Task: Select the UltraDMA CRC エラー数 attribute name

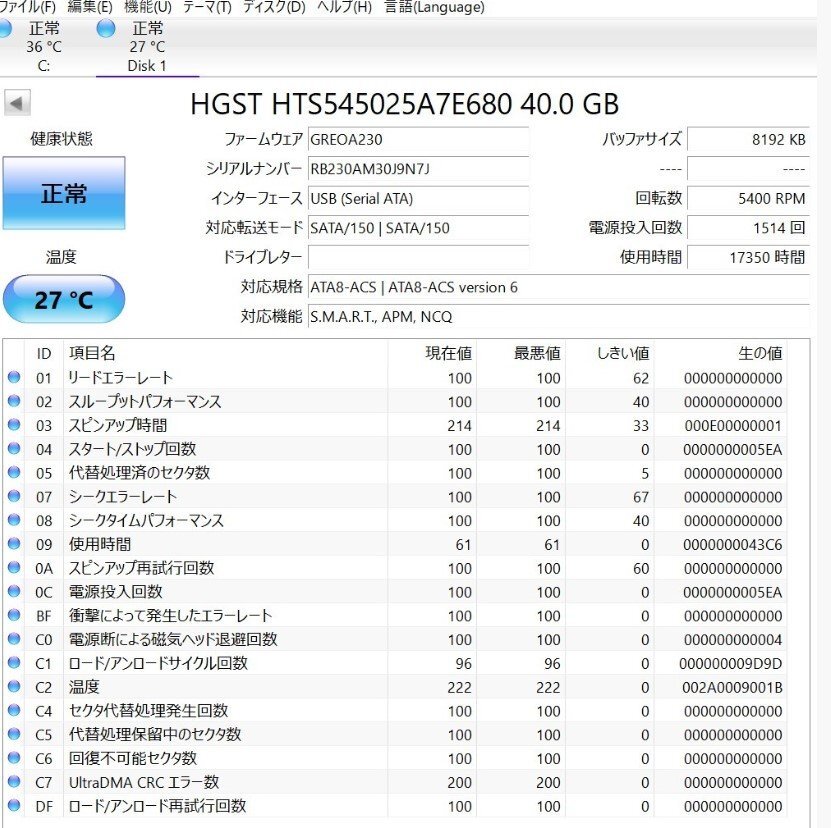Action: click(x=144, y=782)
